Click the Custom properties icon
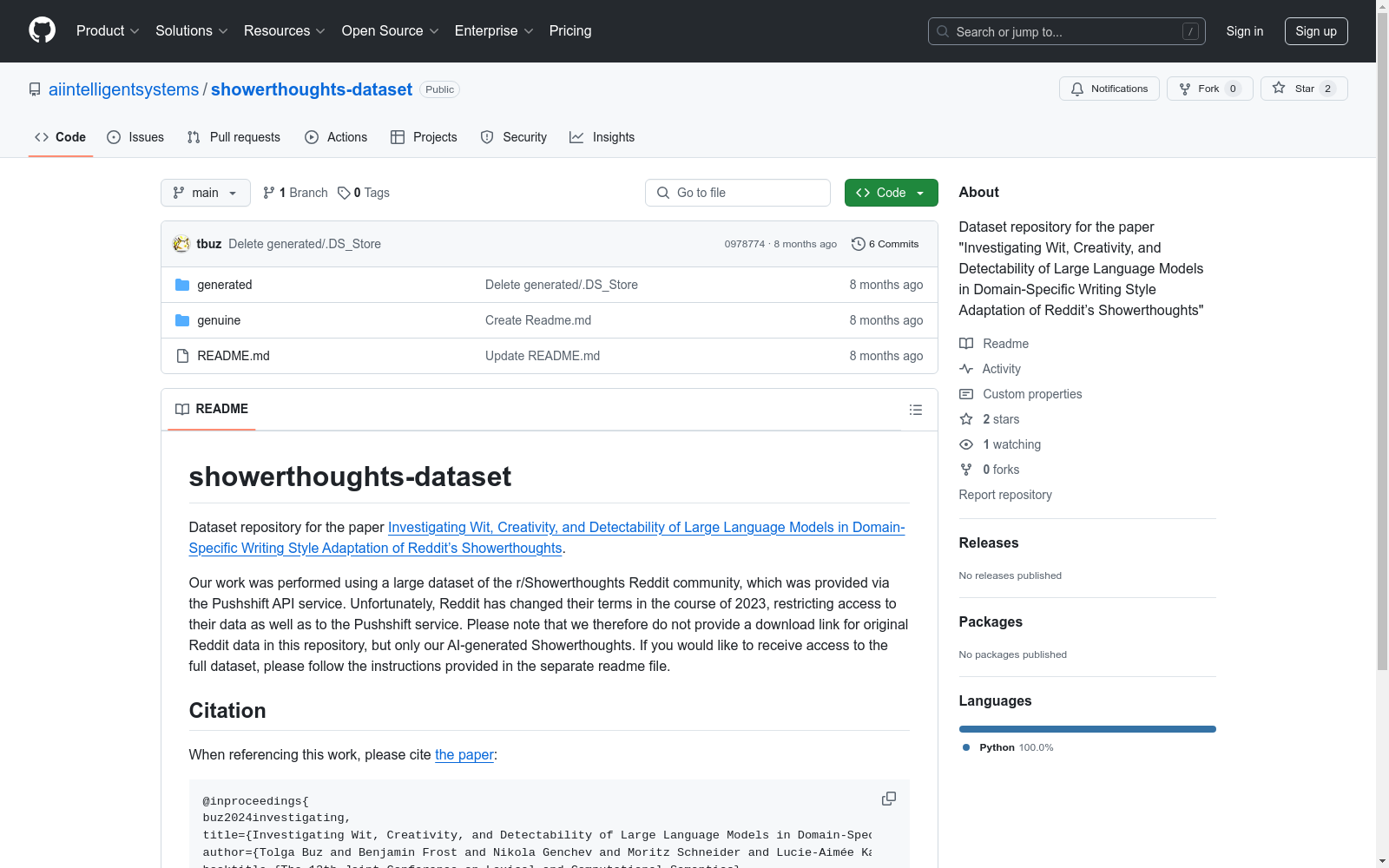 pyautogui.click(x=966, y=394)
